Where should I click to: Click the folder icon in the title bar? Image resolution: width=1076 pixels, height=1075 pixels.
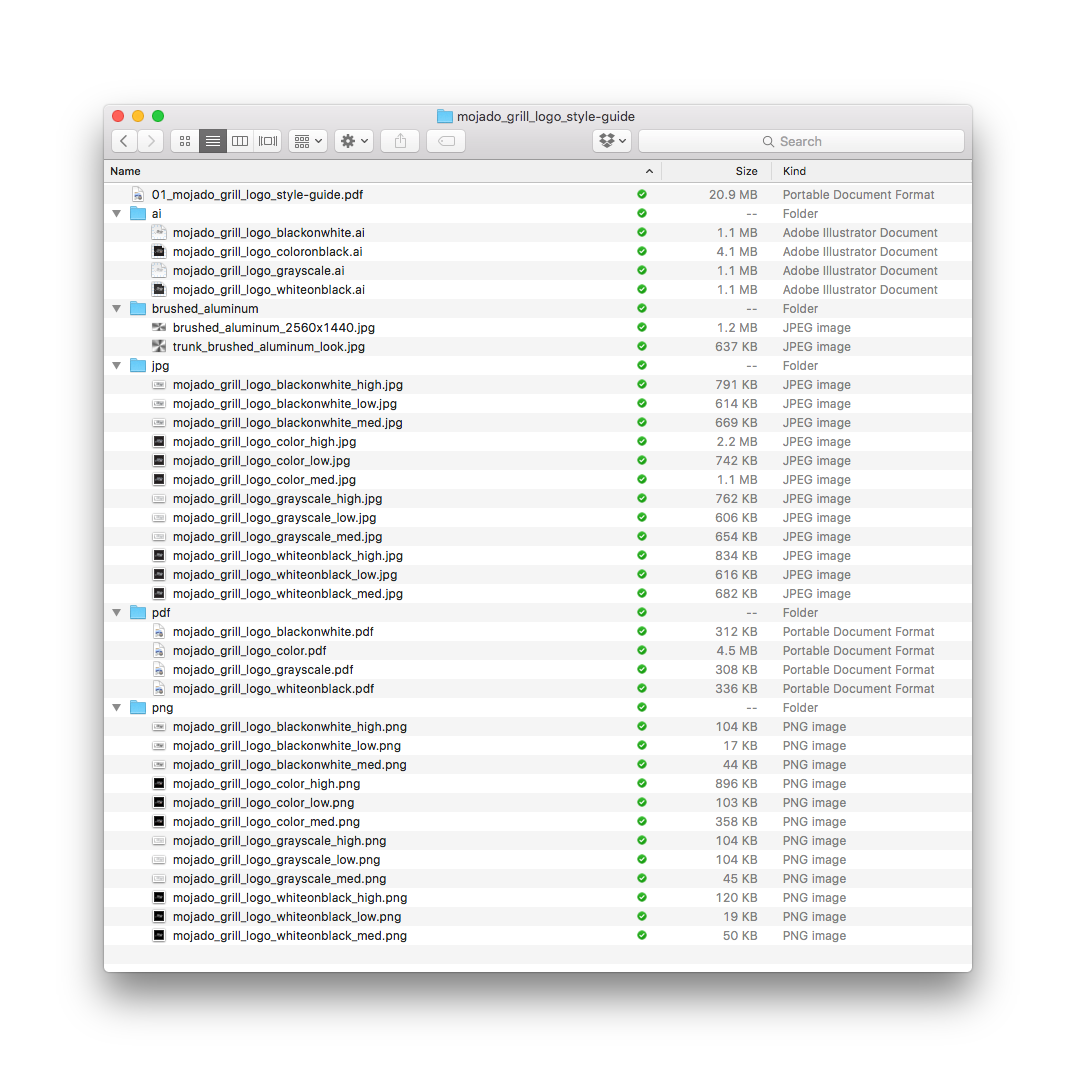click(445, 117)
